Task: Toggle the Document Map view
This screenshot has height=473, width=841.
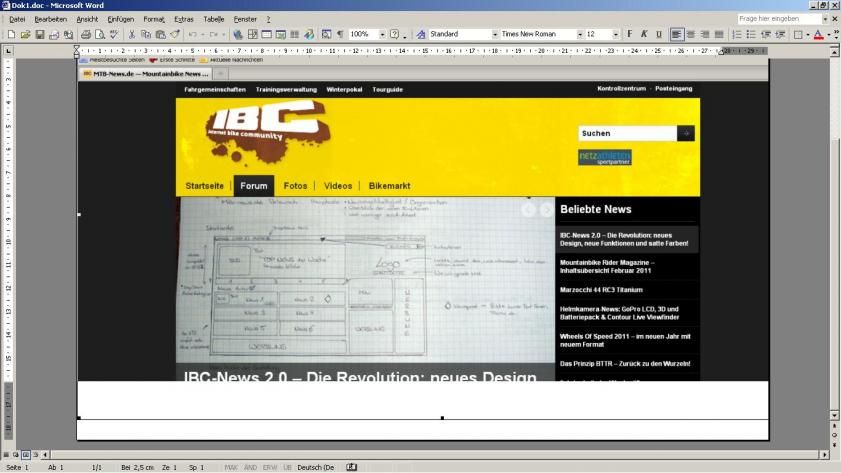Action: coord(326,34)
